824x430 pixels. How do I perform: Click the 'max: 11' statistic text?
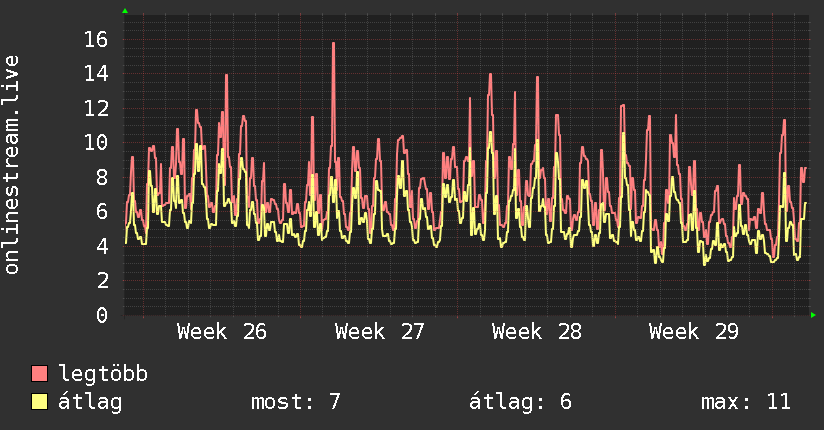tap(746, 402)
